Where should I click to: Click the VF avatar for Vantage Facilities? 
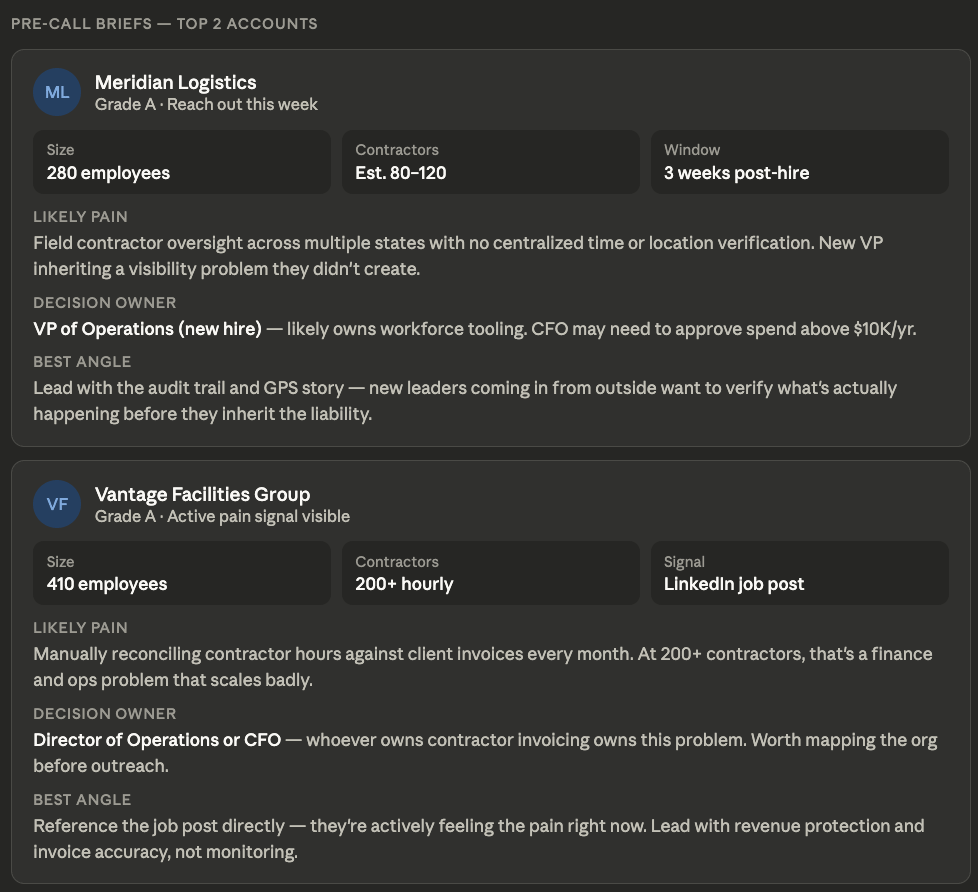(57, 504)
